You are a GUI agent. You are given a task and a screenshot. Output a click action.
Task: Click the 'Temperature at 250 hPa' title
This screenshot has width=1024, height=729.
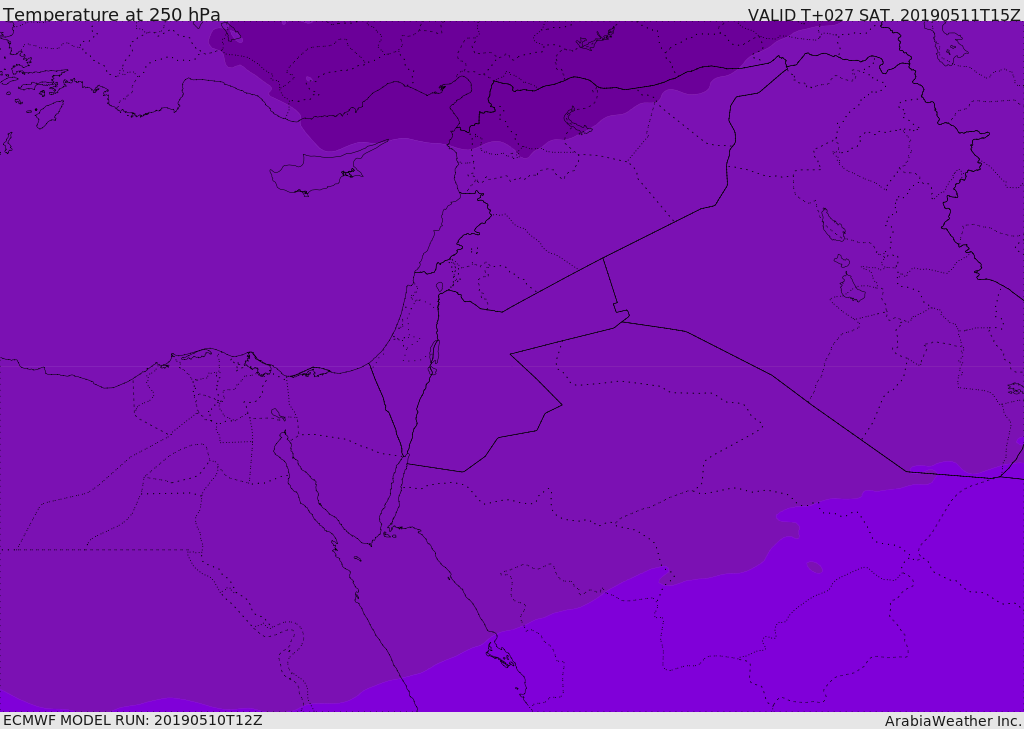pos(112,14)
